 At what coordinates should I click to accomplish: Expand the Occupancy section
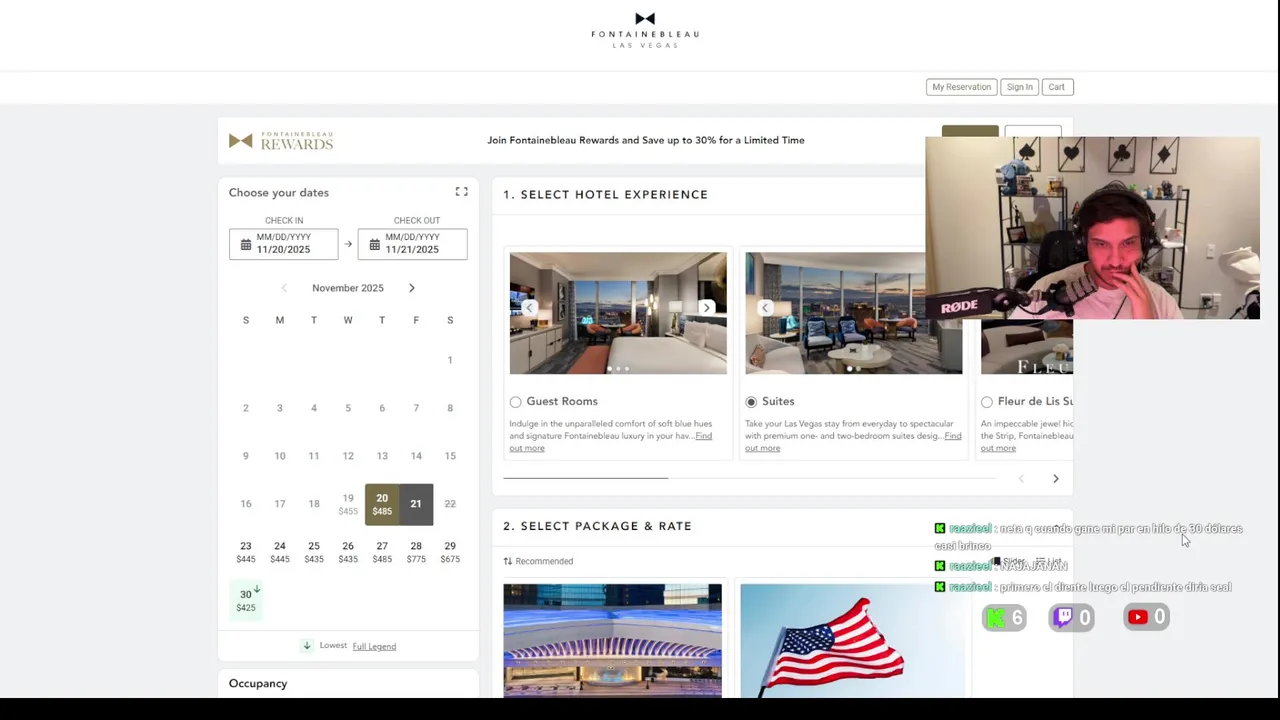click(258, 683)
